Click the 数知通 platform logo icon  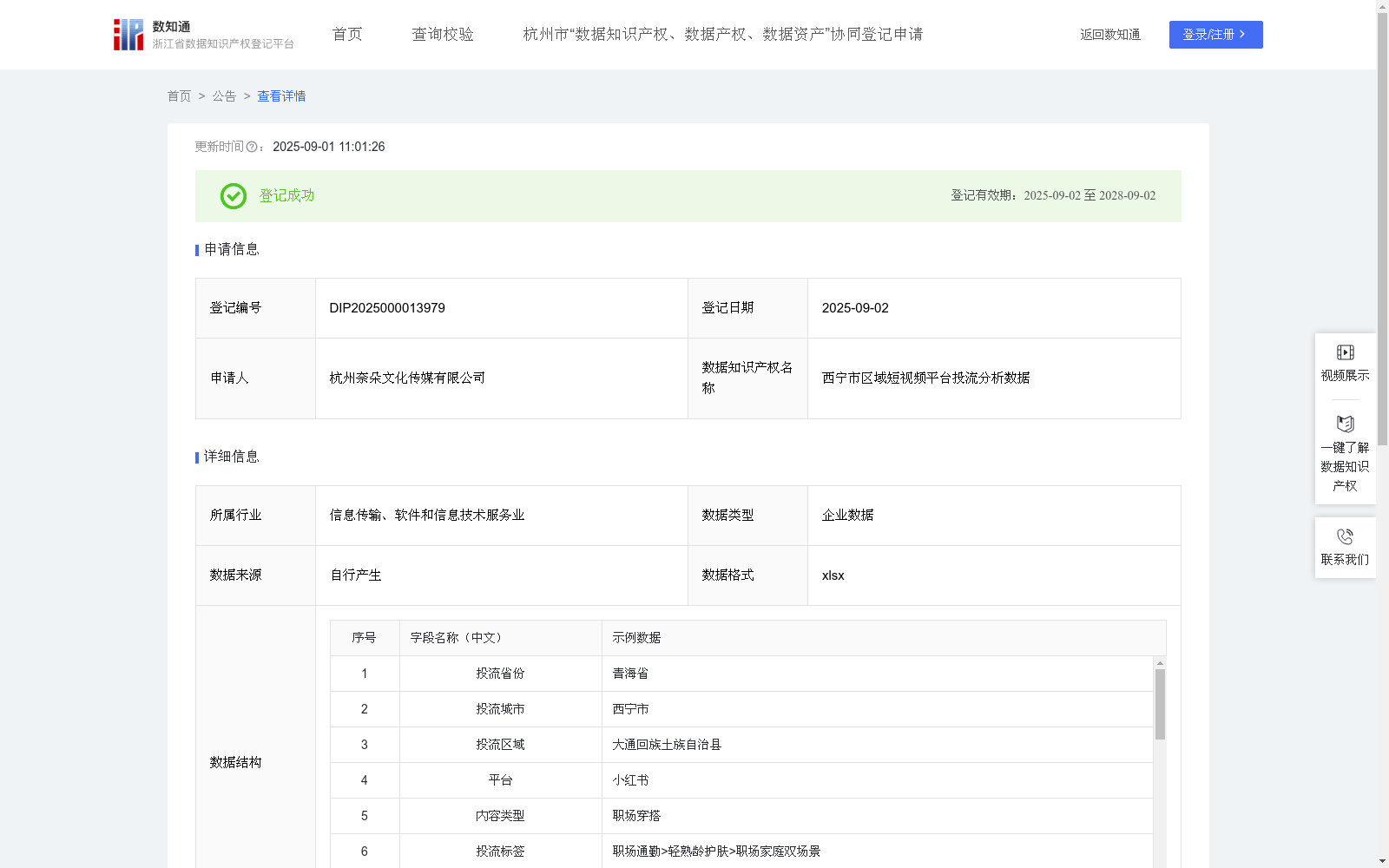pyautogui.click(x=128, y=35)
